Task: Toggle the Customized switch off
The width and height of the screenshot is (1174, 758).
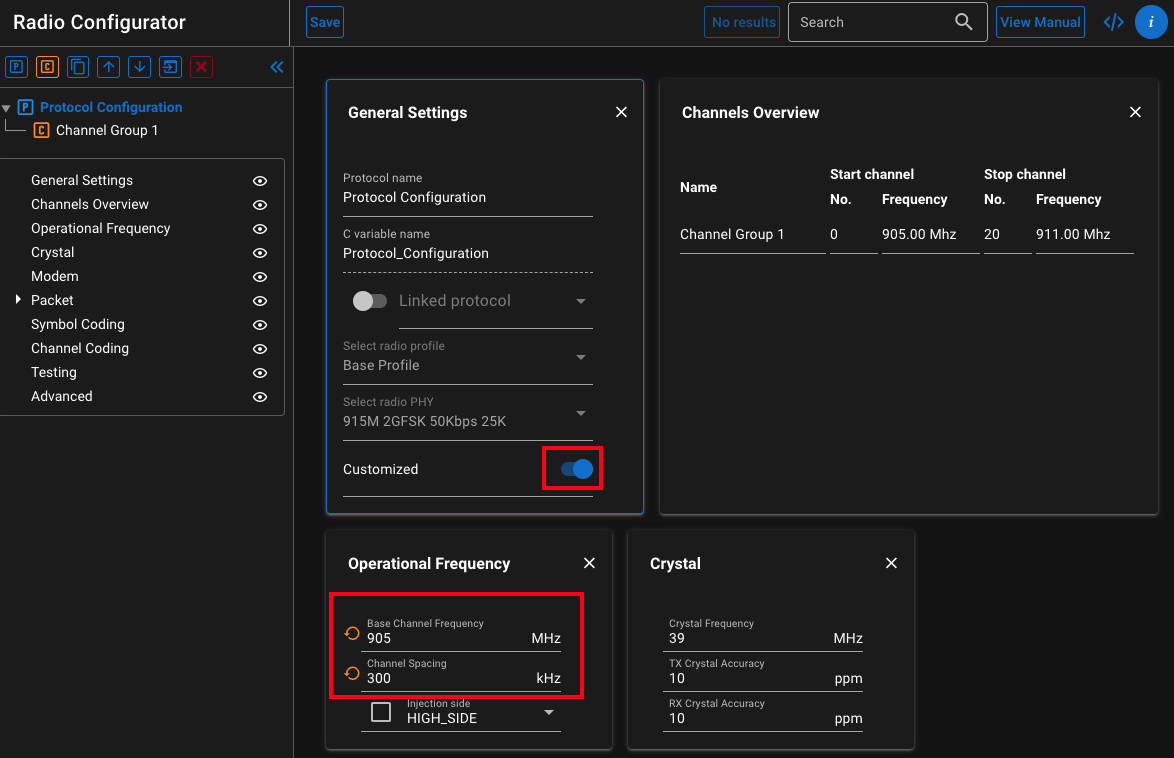Action: coord(577,469)
